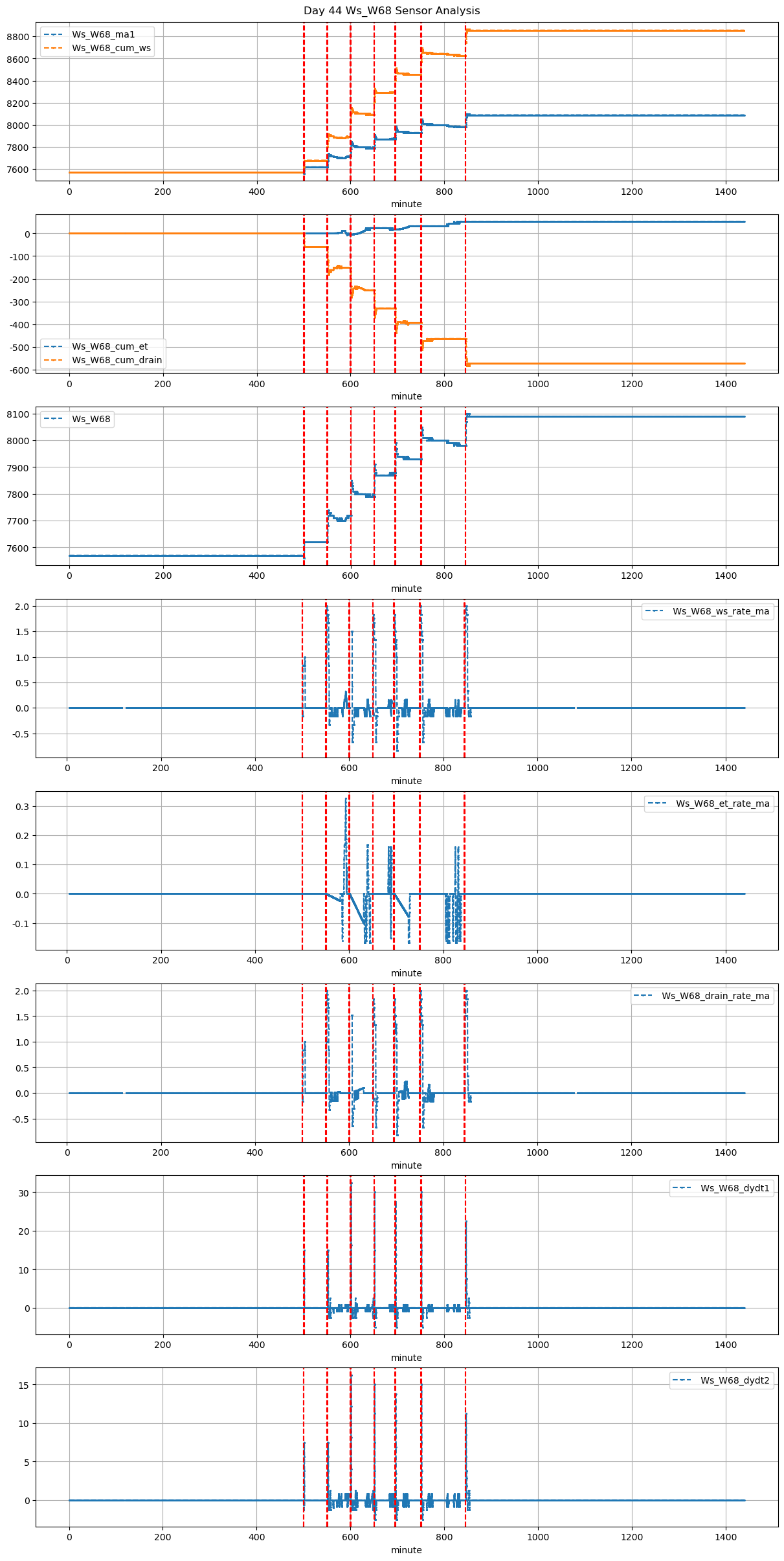Click the Ws_W68_ws_rate_ma legend entry
Viewport: 784px width, 1561px height.
[721, 611]
